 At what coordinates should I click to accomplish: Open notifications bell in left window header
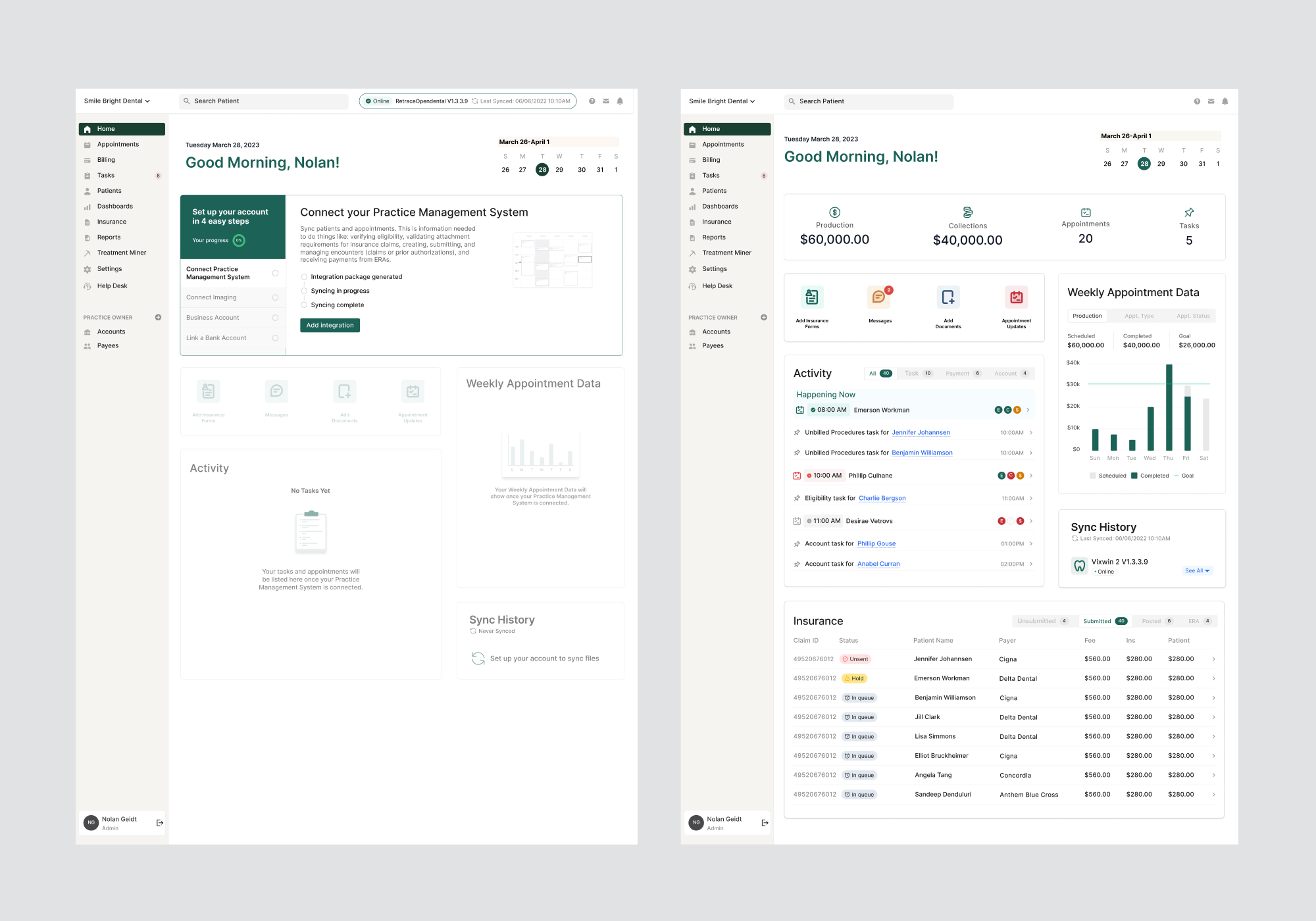[x=620, y=101]
